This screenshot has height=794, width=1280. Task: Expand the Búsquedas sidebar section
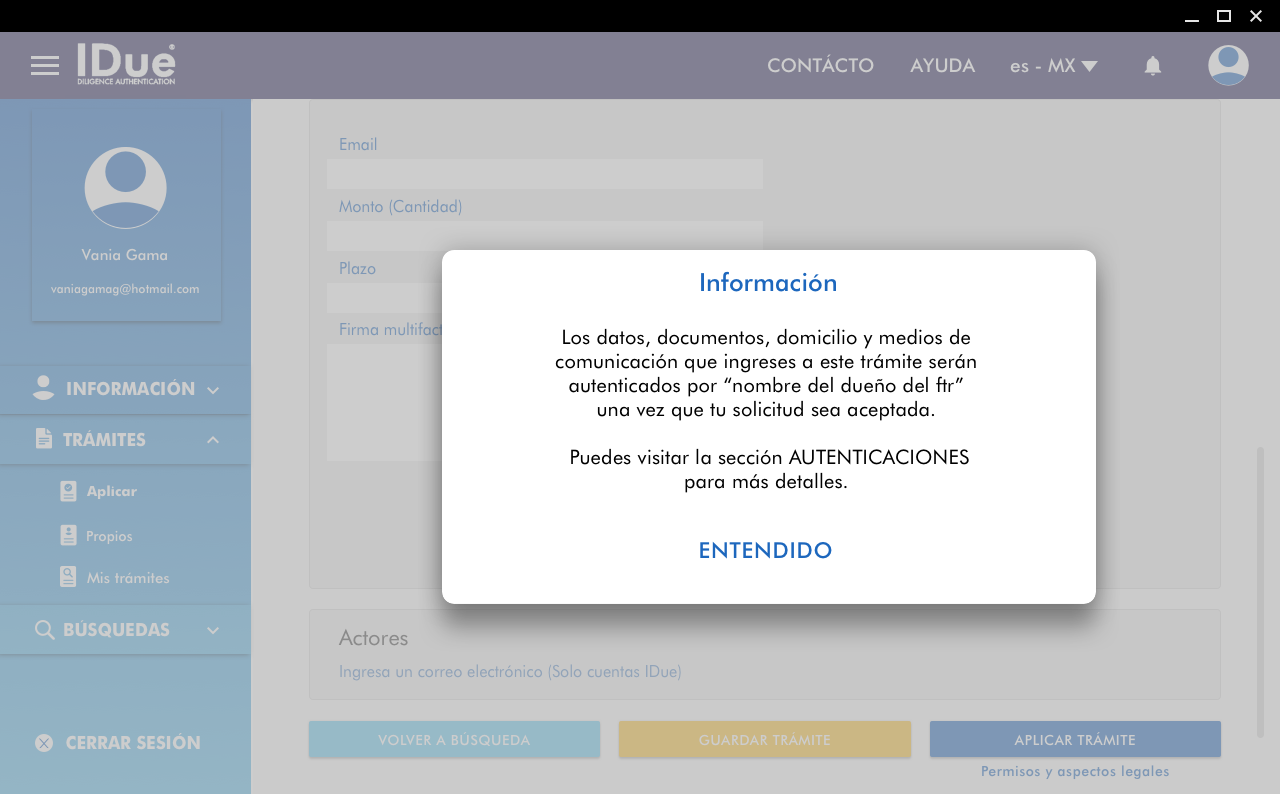pos(125,630)
